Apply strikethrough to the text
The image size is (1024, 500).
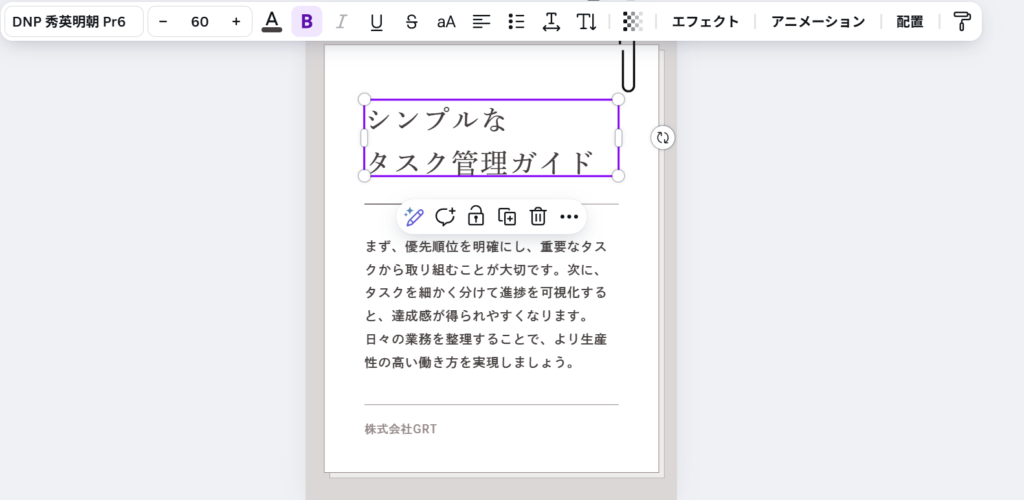(411, 21)
